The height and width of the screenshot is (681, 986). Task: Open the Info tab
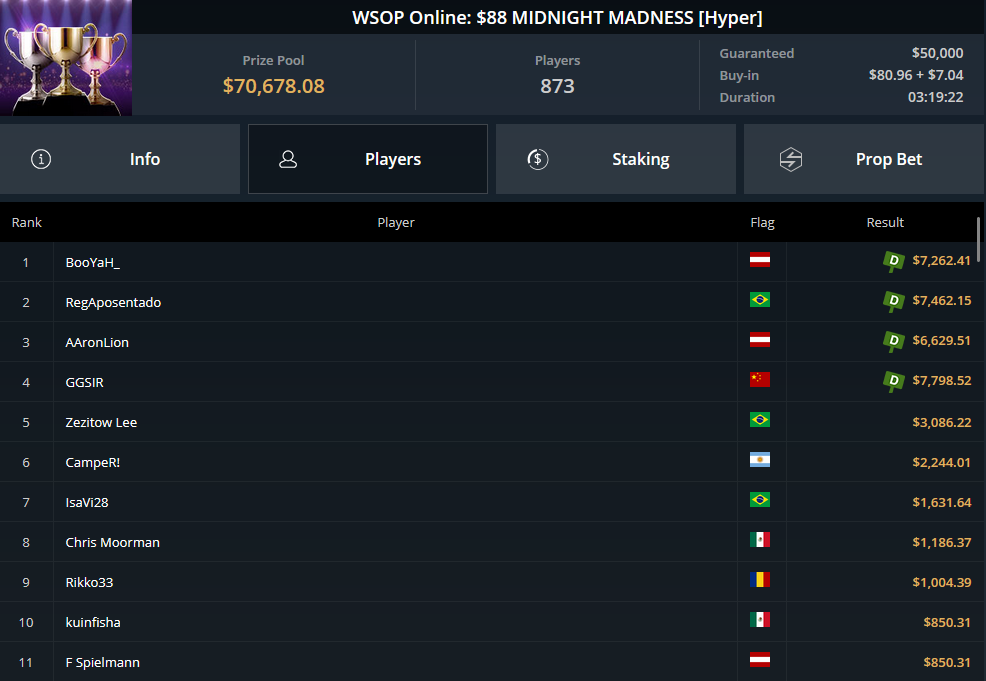click(x=120, y=159)
